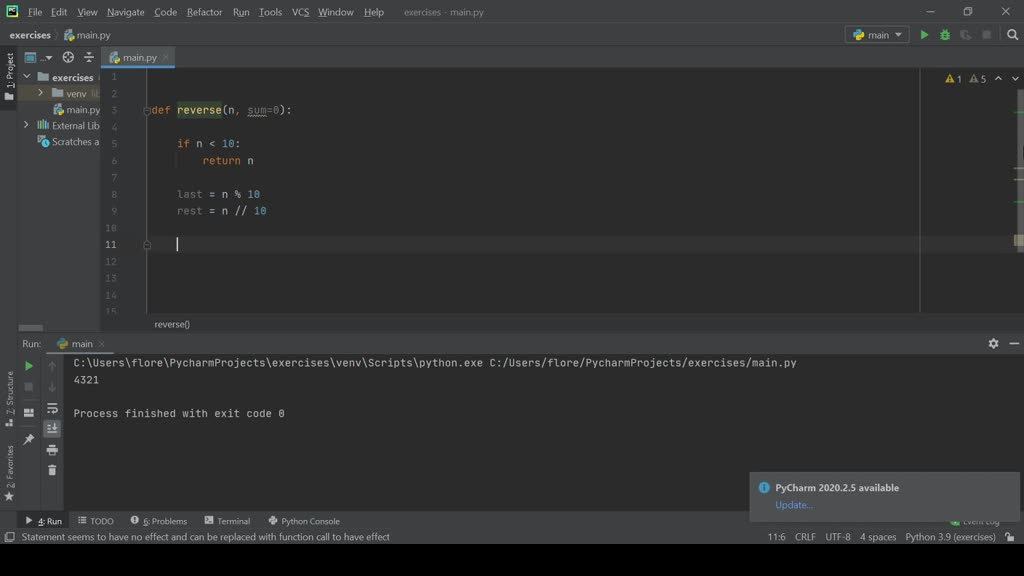Select main.py in the project tree

82,109
